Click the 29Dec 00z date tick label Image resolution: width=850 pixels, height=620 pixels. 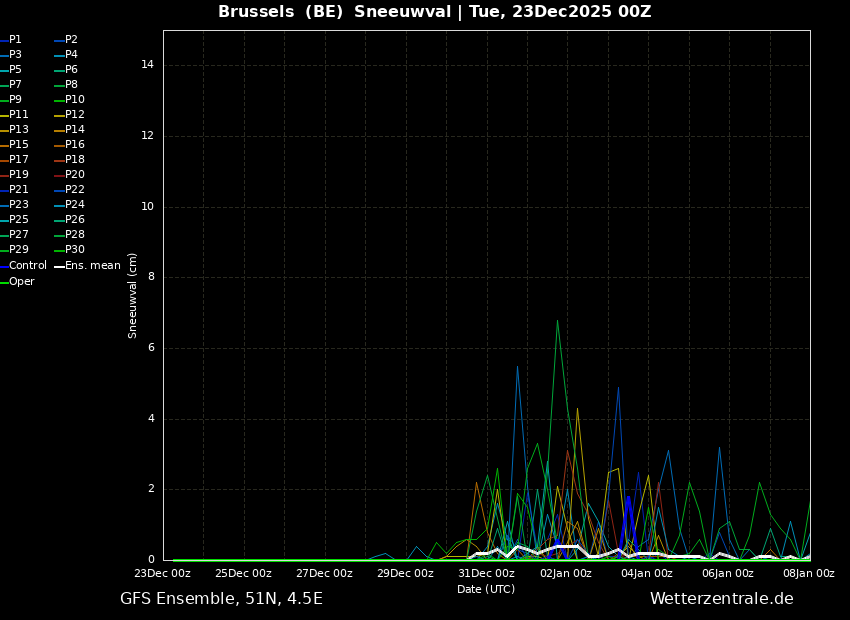(405, 574)
